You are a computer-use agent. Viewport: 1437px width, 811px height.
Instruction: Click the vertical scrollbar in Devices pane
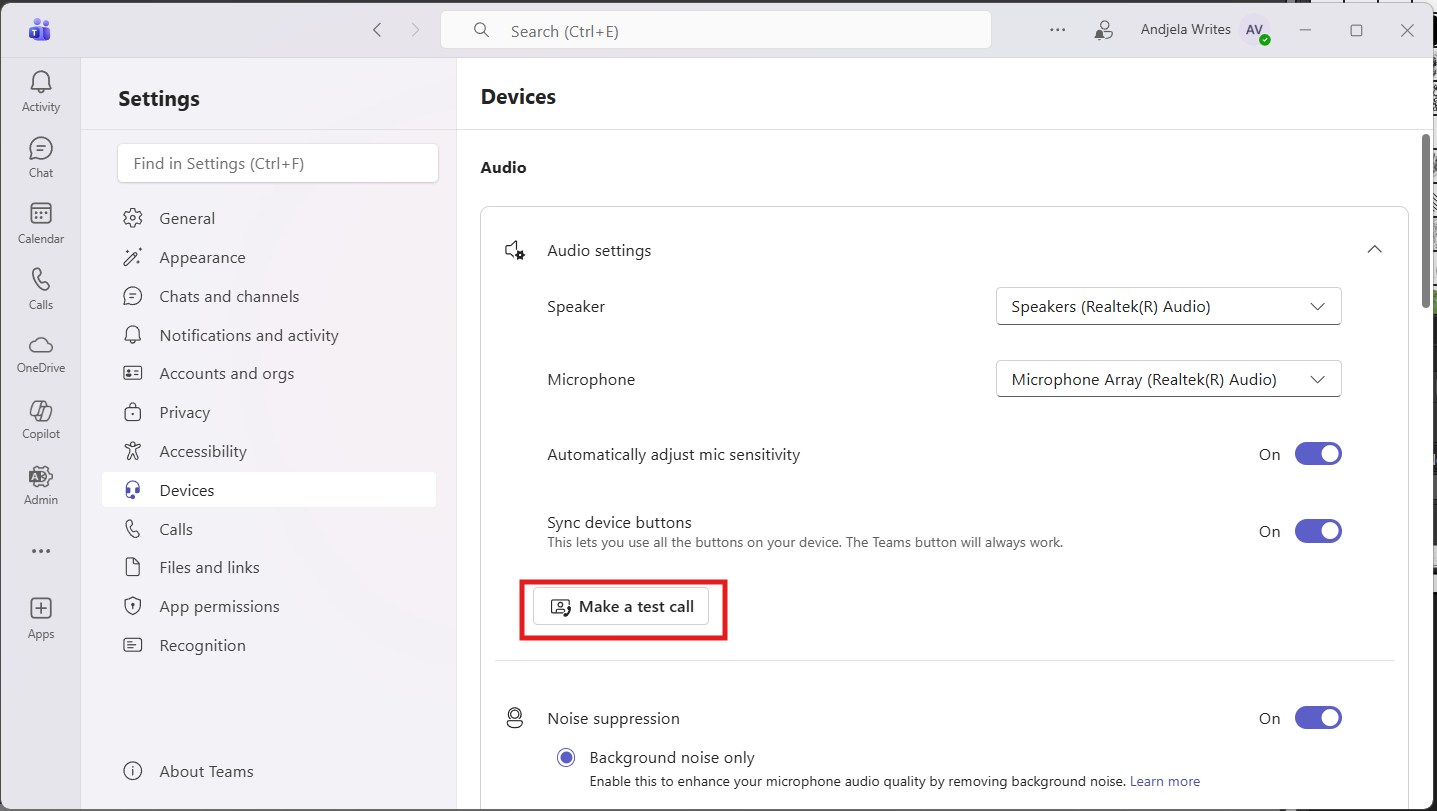tap(1426, 220)
